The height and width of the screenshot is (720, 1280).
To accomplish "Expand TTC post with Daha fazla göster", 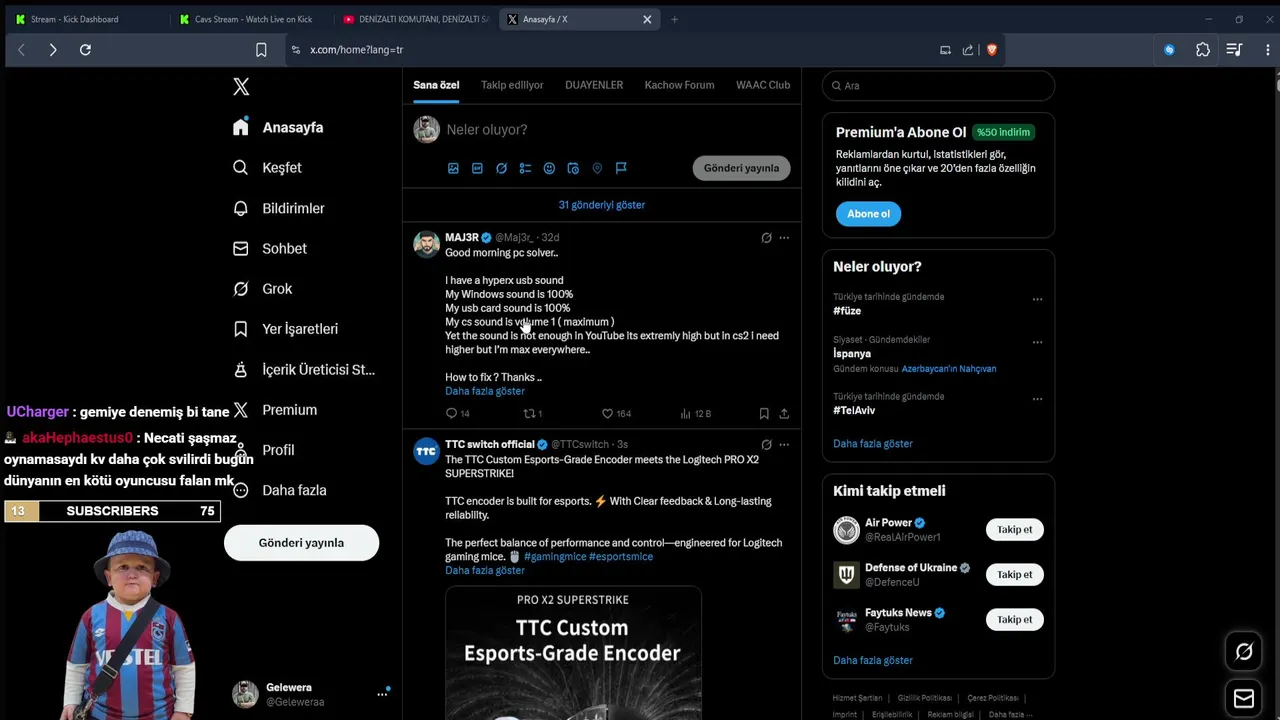I will pos(485,570).
